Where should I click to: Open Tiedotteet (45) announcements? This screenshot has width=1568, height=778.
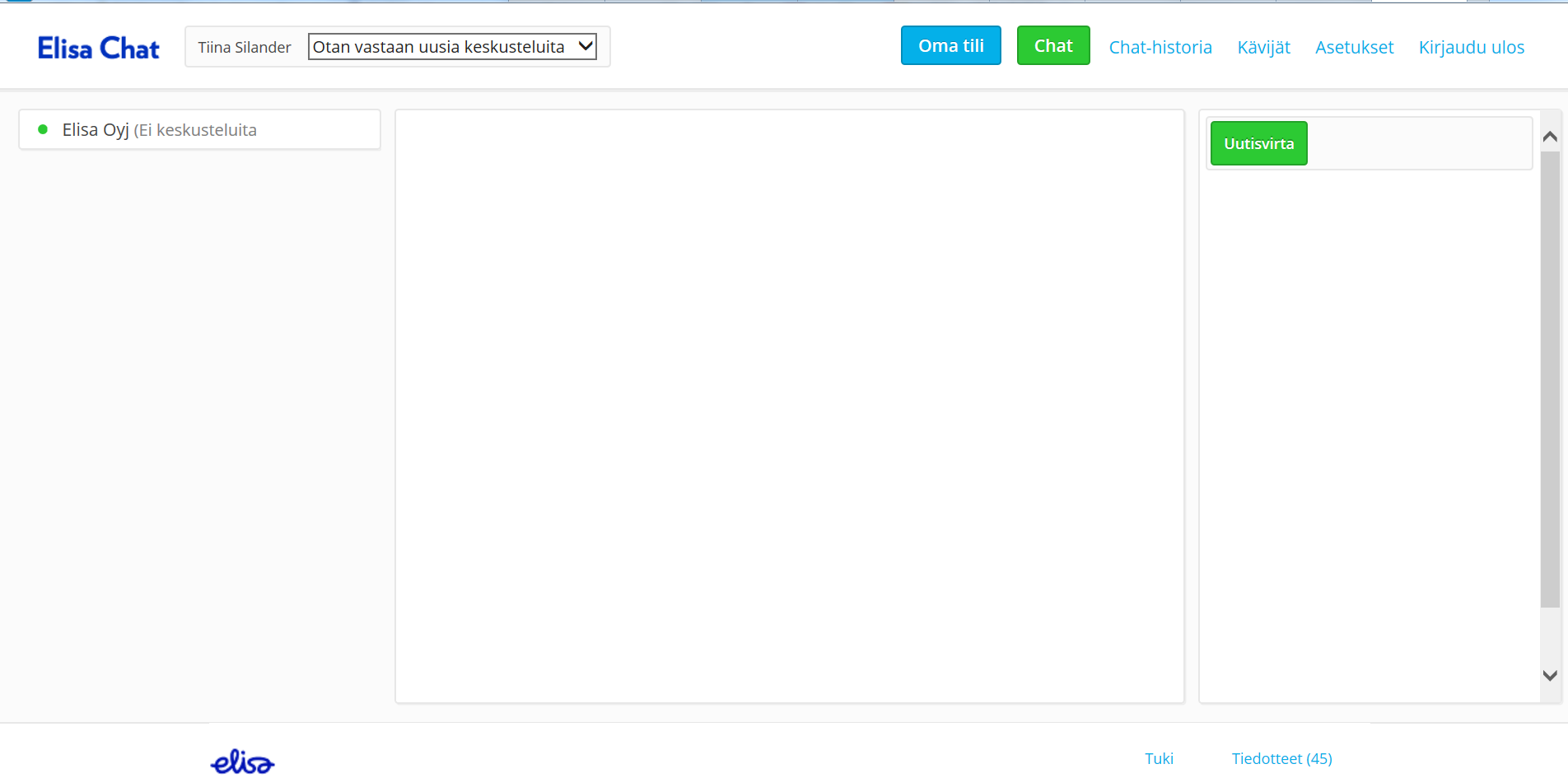[1281, 758]
